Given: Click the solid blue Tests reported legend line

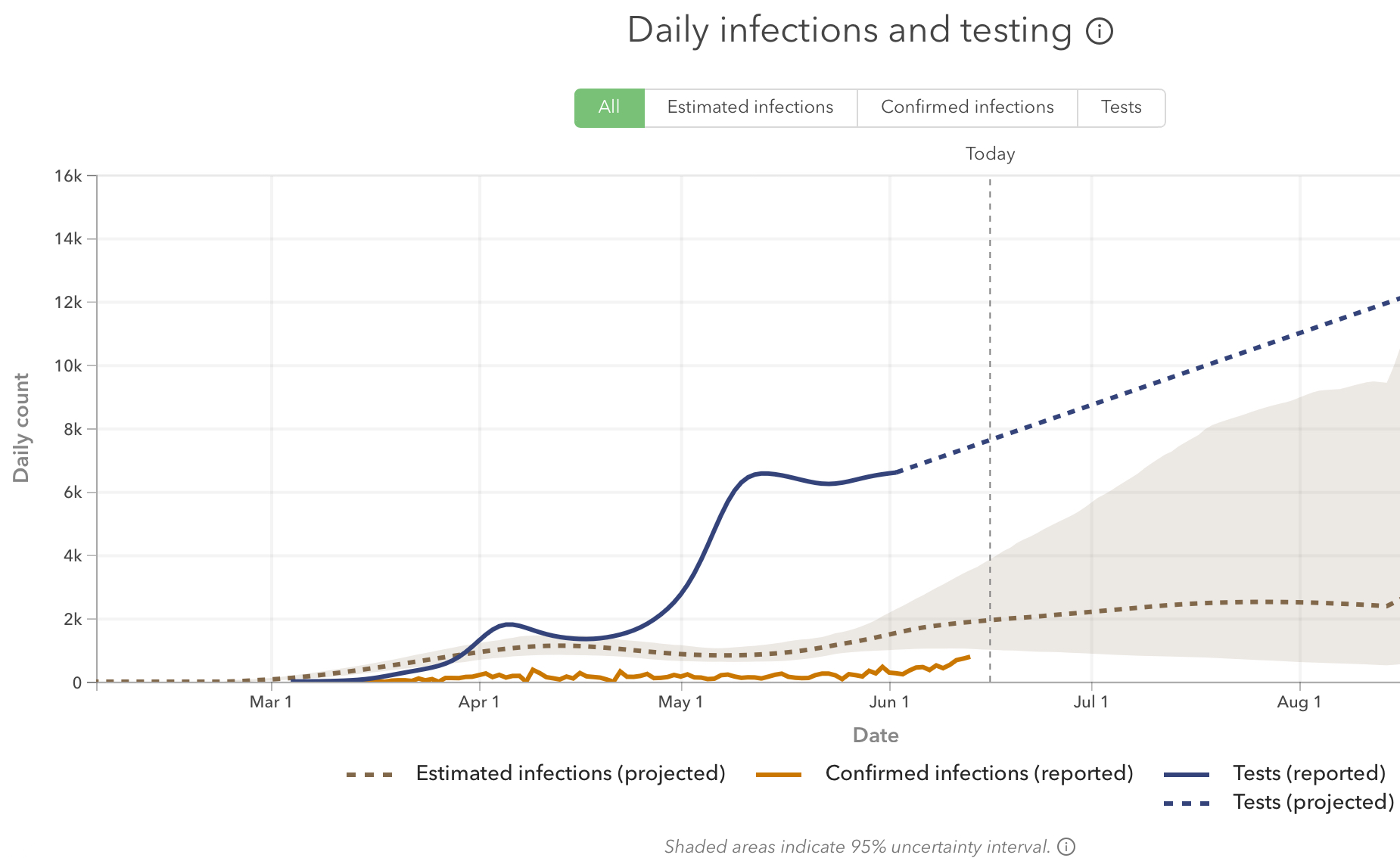Looking at the screenshot, I should point(1187,775).
